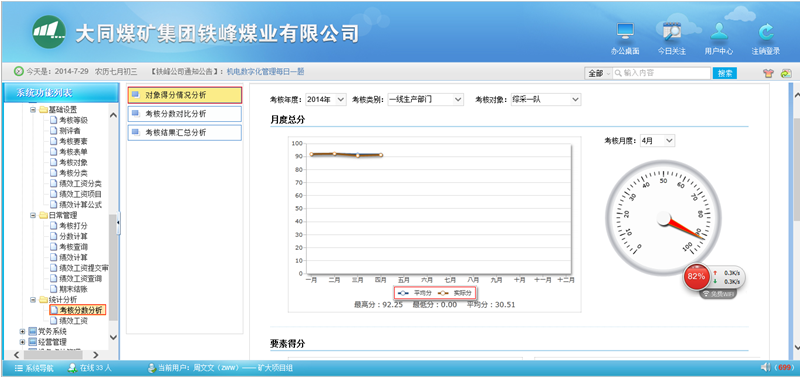Click the picture icon beside the shirt icon
The width and height of the screenshot is (800, 377).
(x=786, y=73)
